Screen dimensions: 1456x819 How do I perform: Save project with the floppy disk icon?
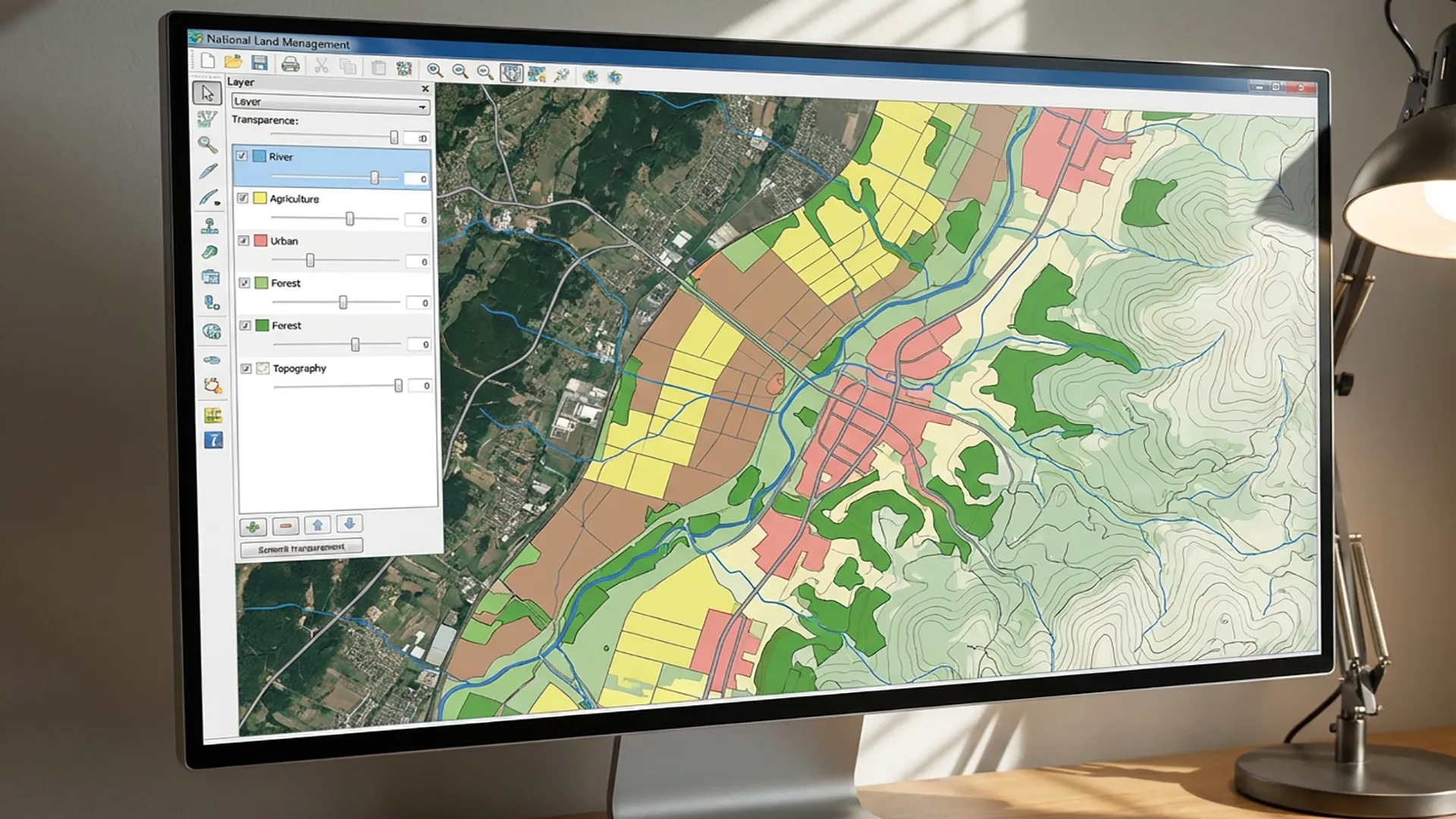click(259, 63)
